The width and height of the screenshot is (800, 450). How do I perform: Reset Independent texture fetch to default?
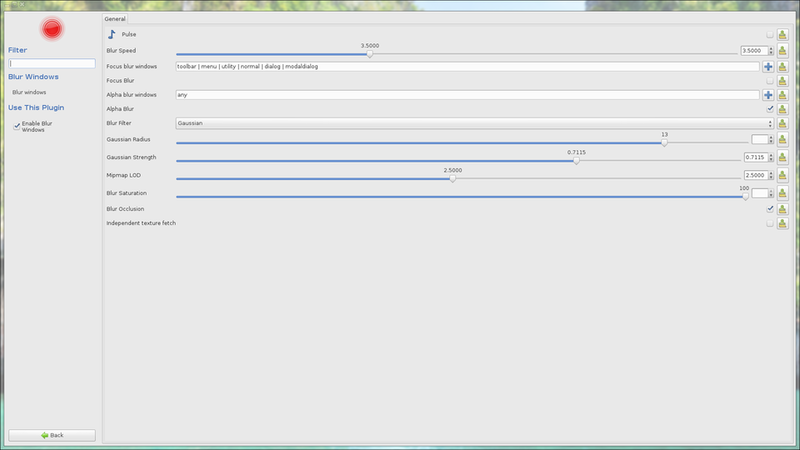pyautogui.click(x=783, y=223)
